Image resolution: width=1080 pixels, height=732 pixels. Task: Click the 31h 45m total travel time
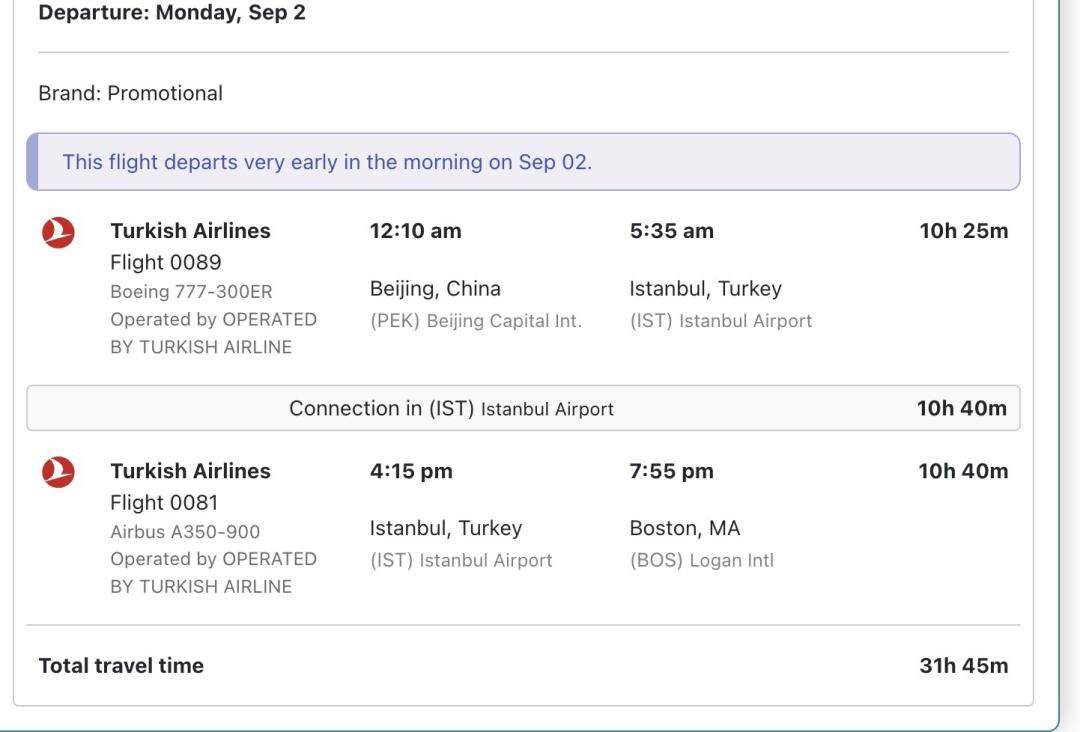(x=963, y=666)
